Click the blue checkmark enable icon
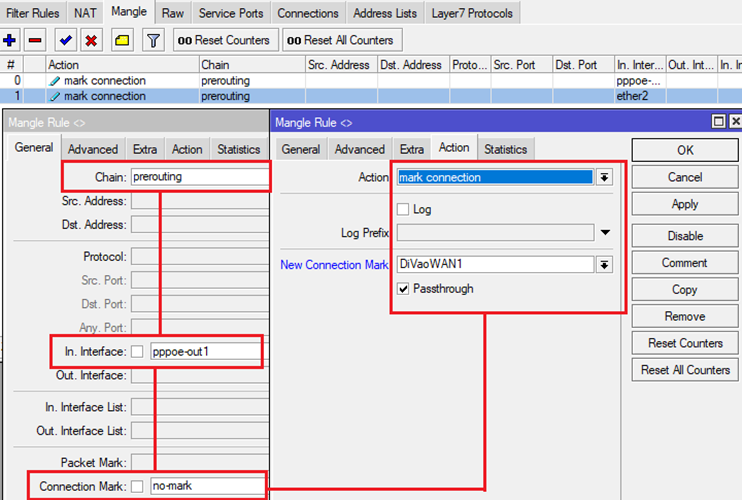The width and height of the screenshot is (742, 500). click(66, 40)
